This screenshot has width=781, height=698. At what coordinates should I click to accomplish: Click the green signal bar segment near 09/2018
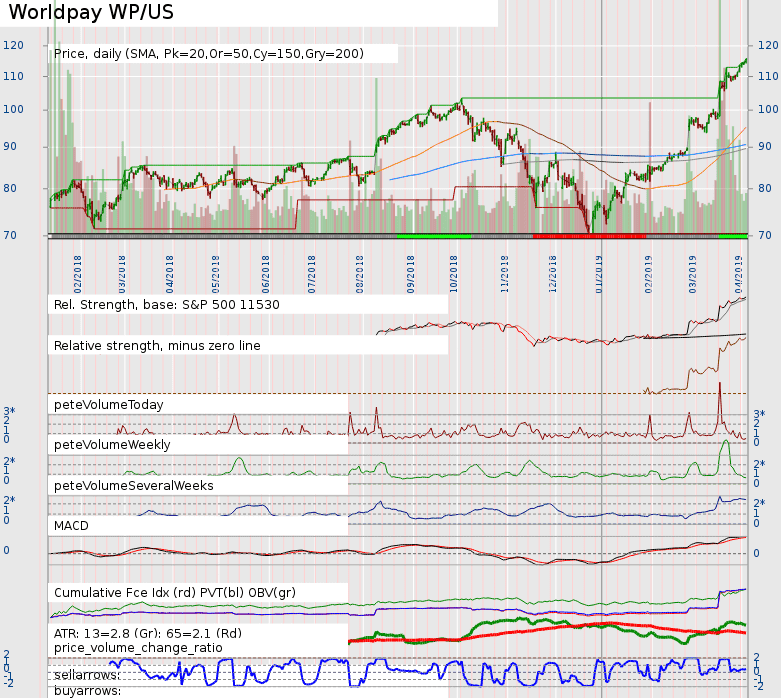[434, 236]
